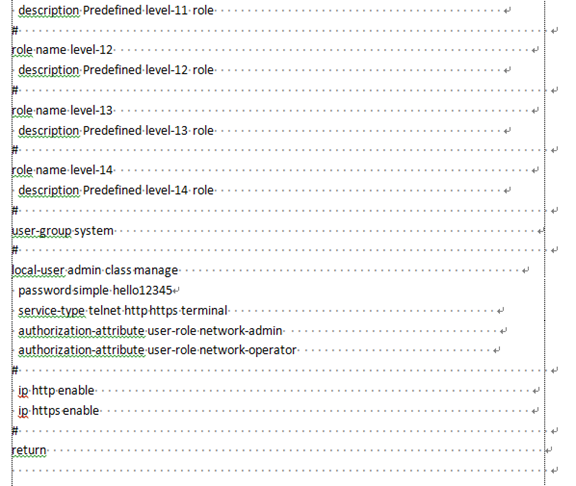Click 'role name level-13' text
Viewport: 576px width, 486px height.
pyautogui.click(x=62, y=110)
